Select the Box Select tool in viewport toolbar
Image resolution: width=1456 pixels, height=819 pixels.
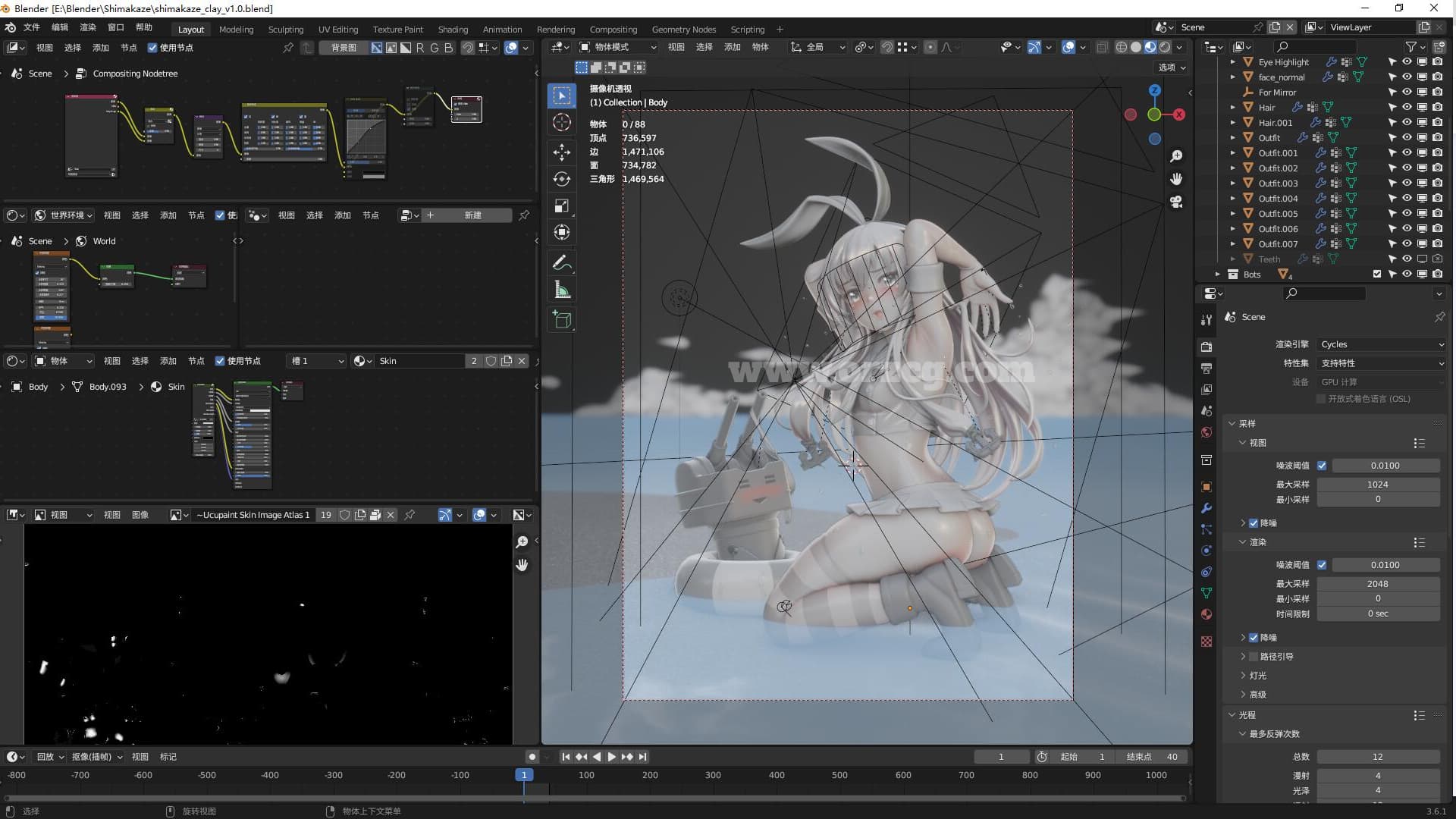(x=562, y=96)
